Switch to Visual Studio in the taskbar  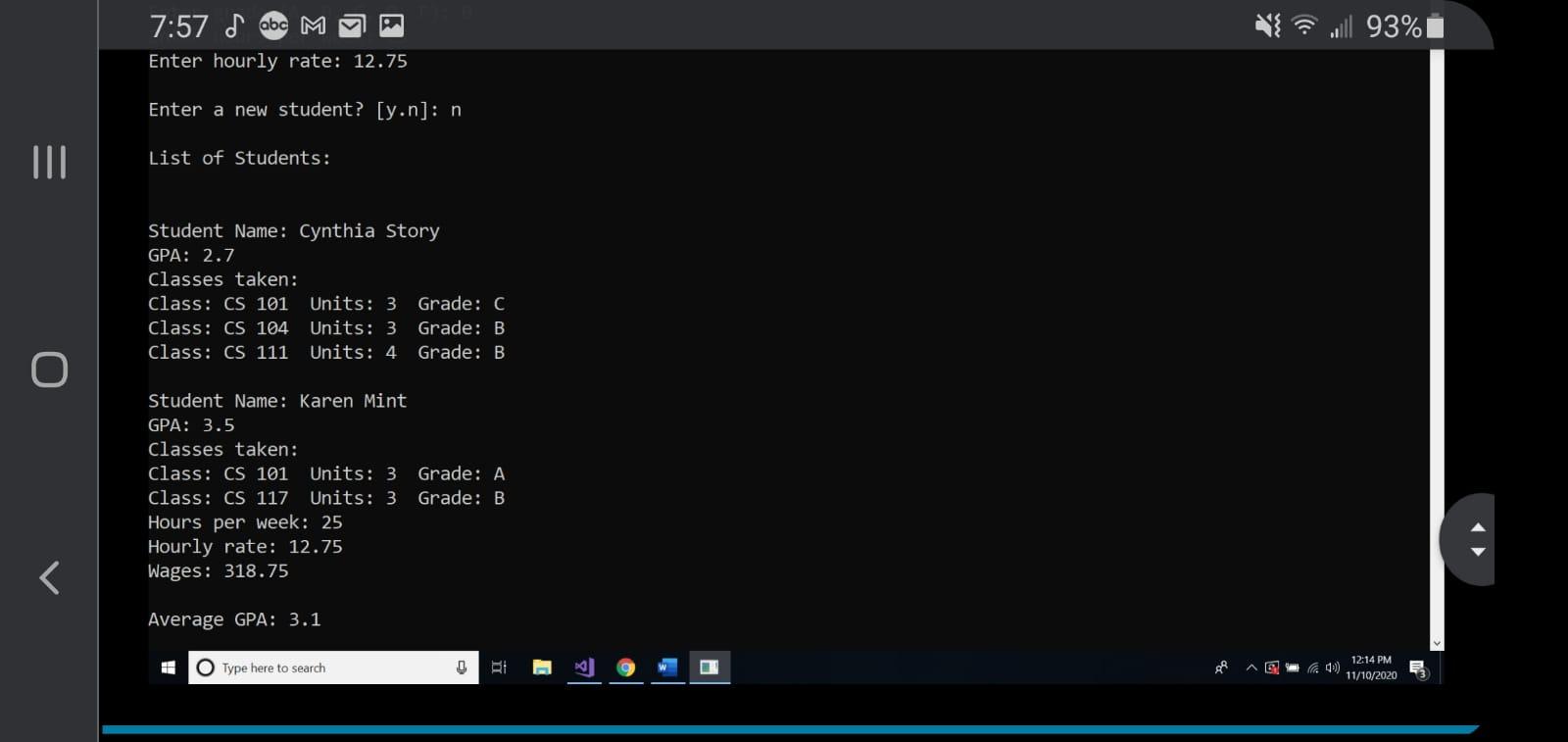click(584, 668)
